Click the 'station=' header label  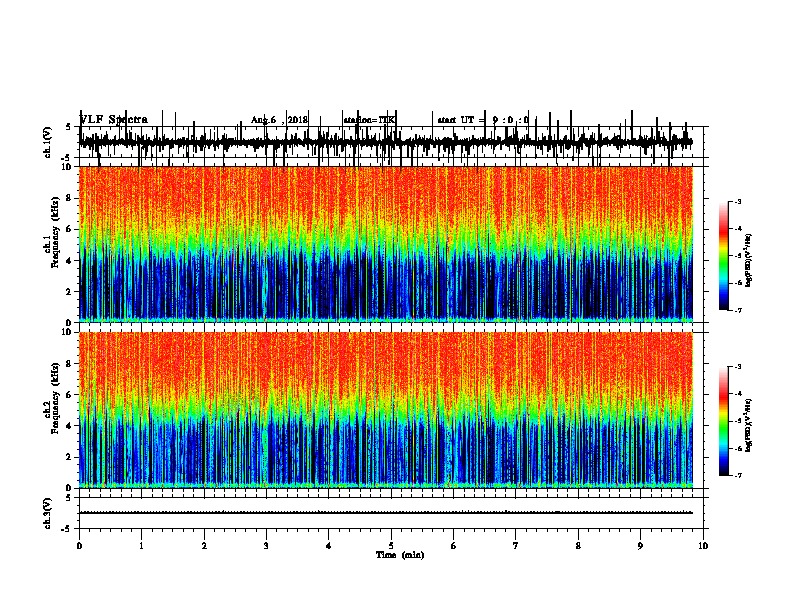369,120
